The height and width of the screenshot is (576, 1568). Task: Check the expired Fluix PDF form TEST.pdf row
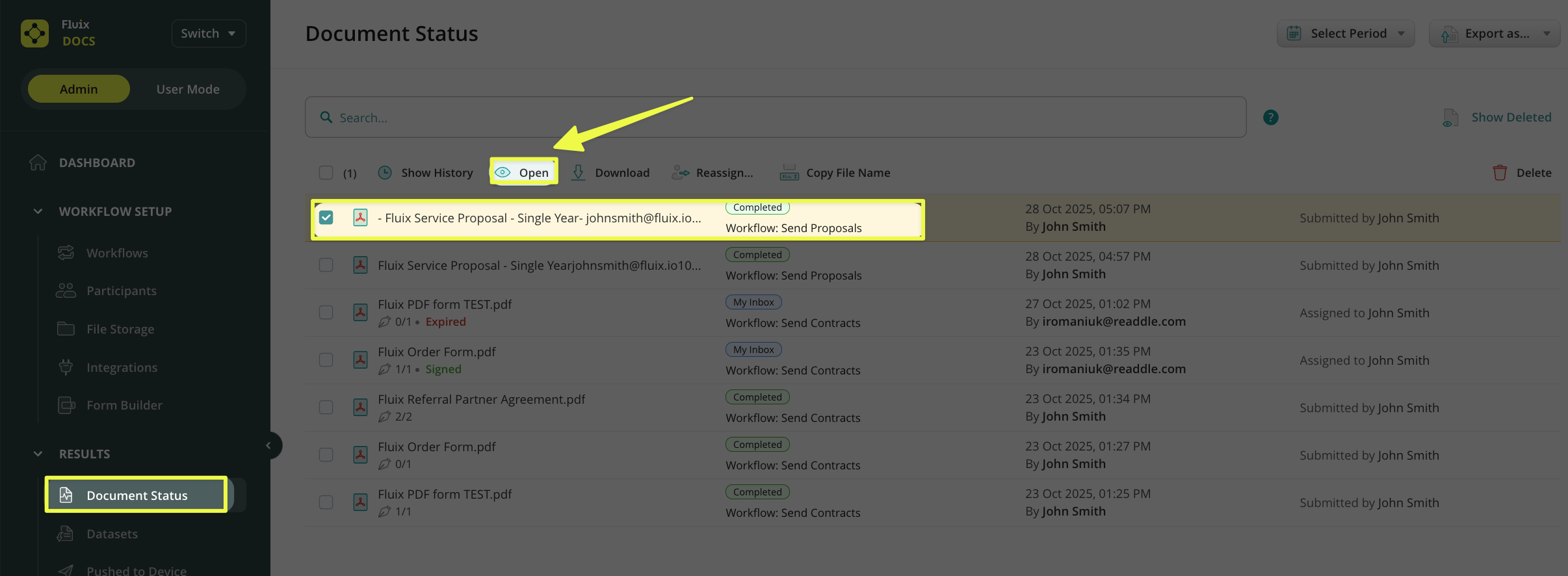click(326, 313)
